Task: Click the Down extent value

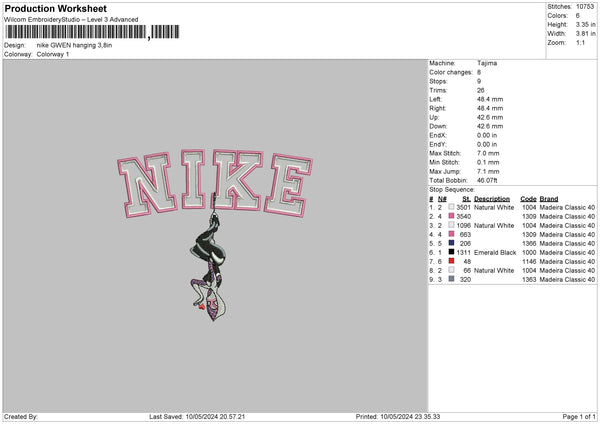Action: 490,126
